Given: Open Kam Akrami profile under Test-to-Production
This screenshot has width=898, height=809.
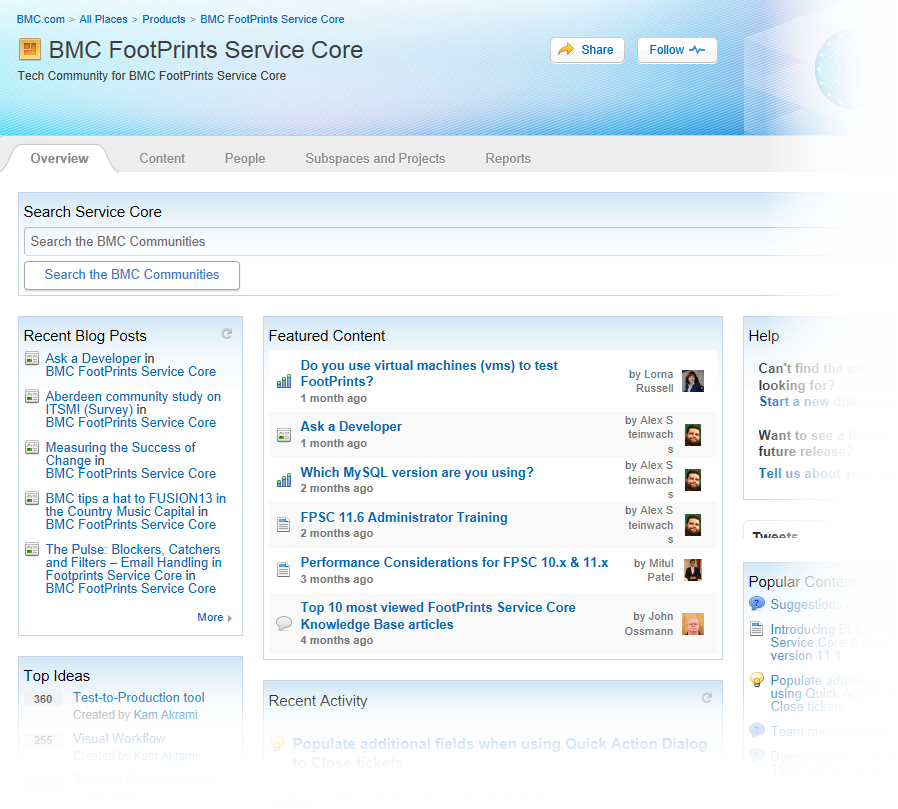Looking at the screenshot, I should click(166, 715).
